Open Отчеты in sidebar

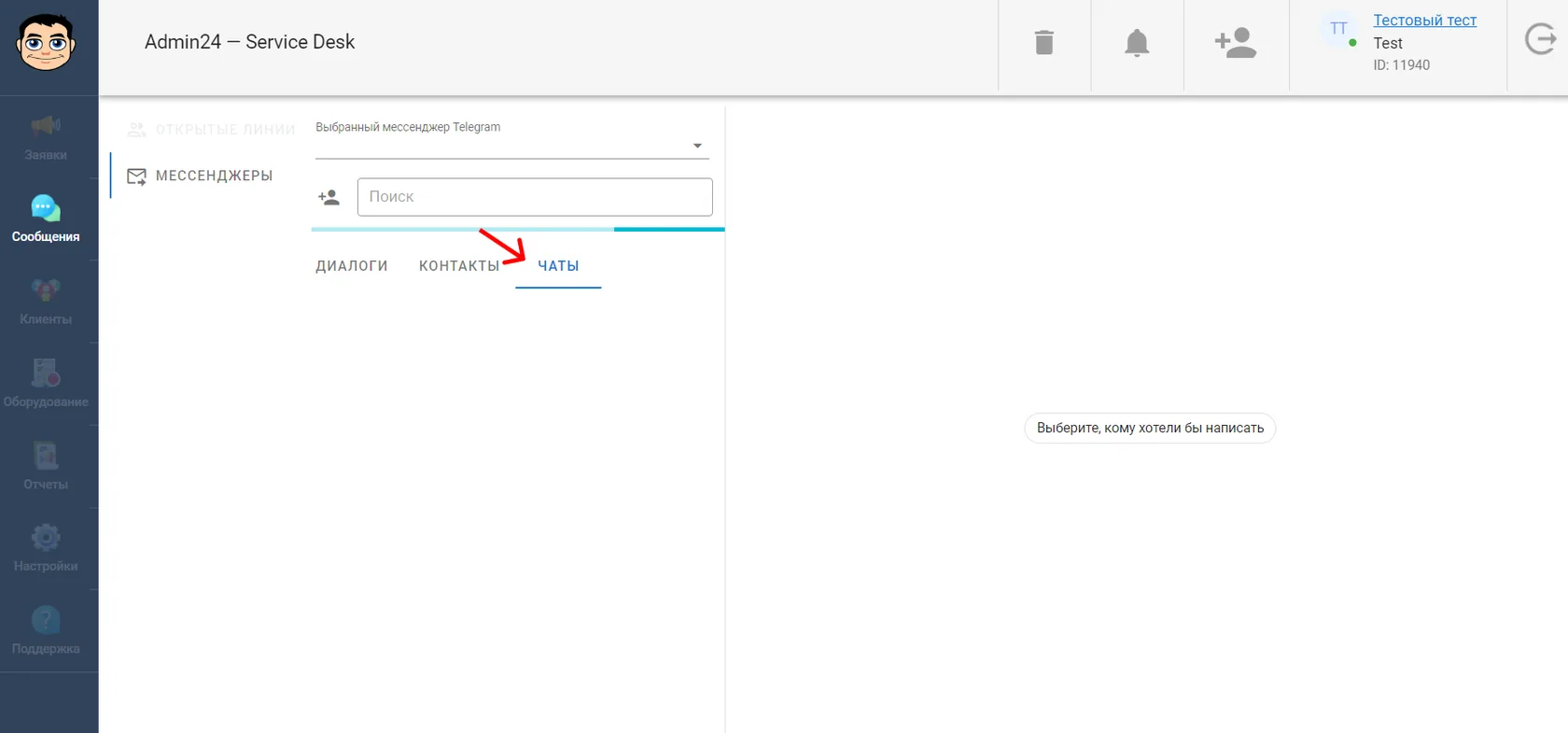click(46, 466)
